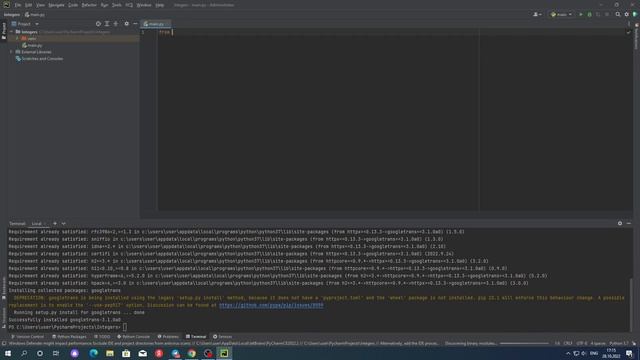The height and width of the screenshot is (360, 640).
Task: Click the PyCharm taskbar icon
Action: 224,353
